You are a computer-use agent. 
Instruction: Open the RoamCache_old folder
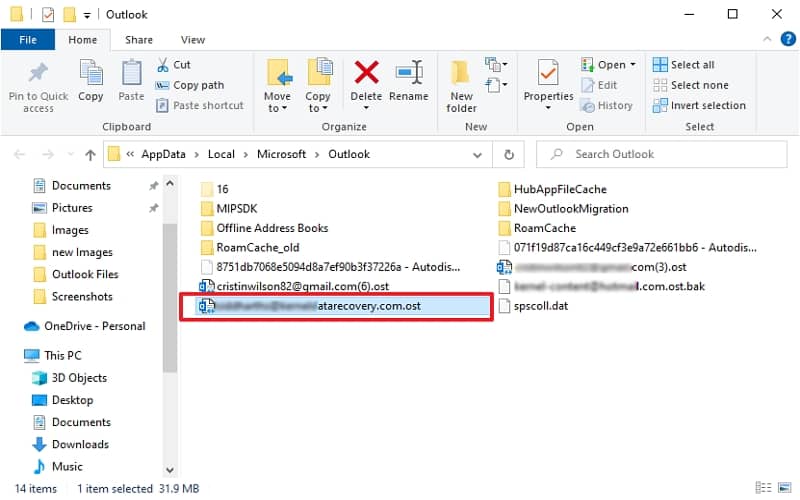coord(257,248)
